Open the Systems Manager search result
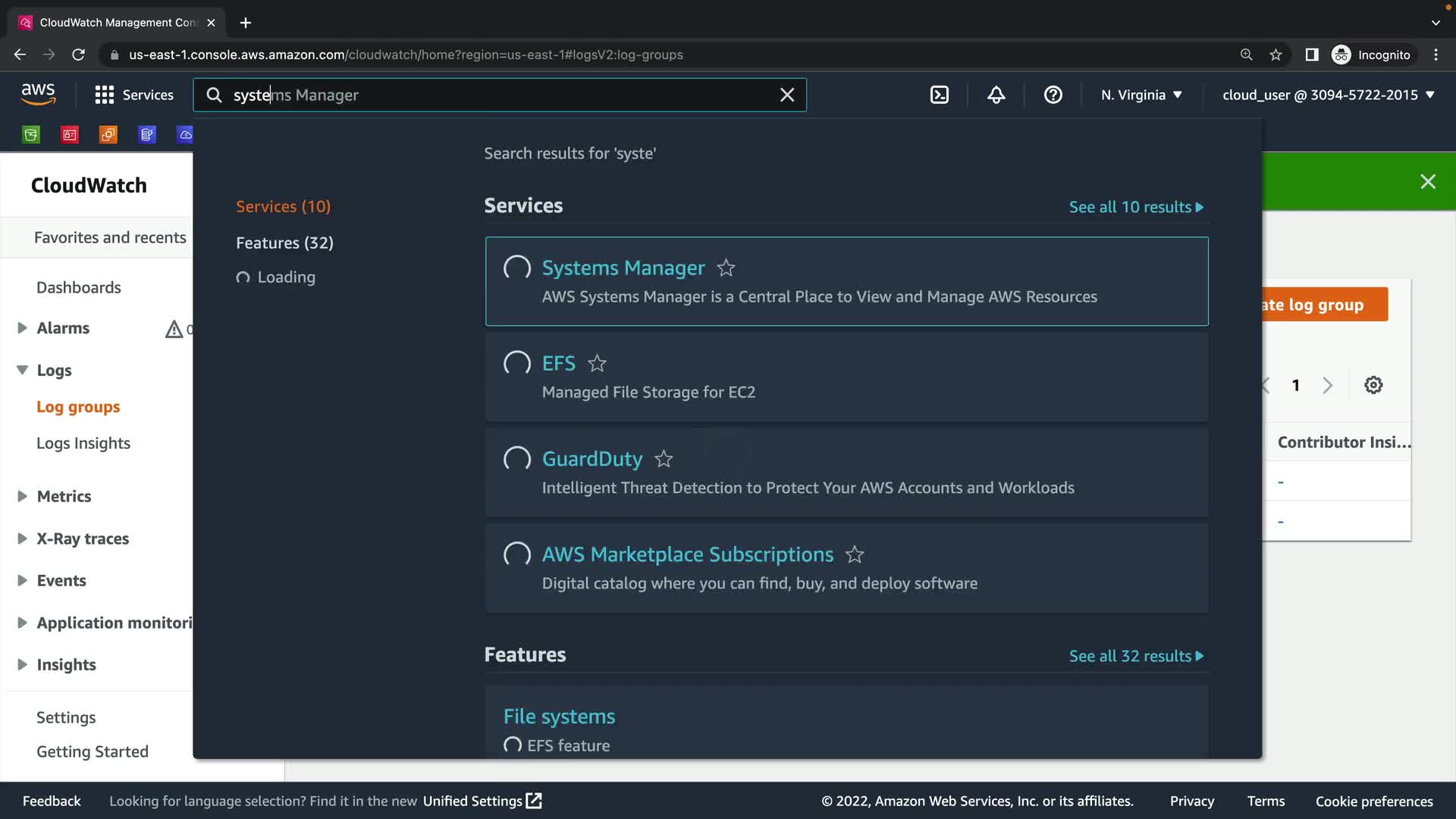This screenshot has width=1456, height=819. pos(623,268)
